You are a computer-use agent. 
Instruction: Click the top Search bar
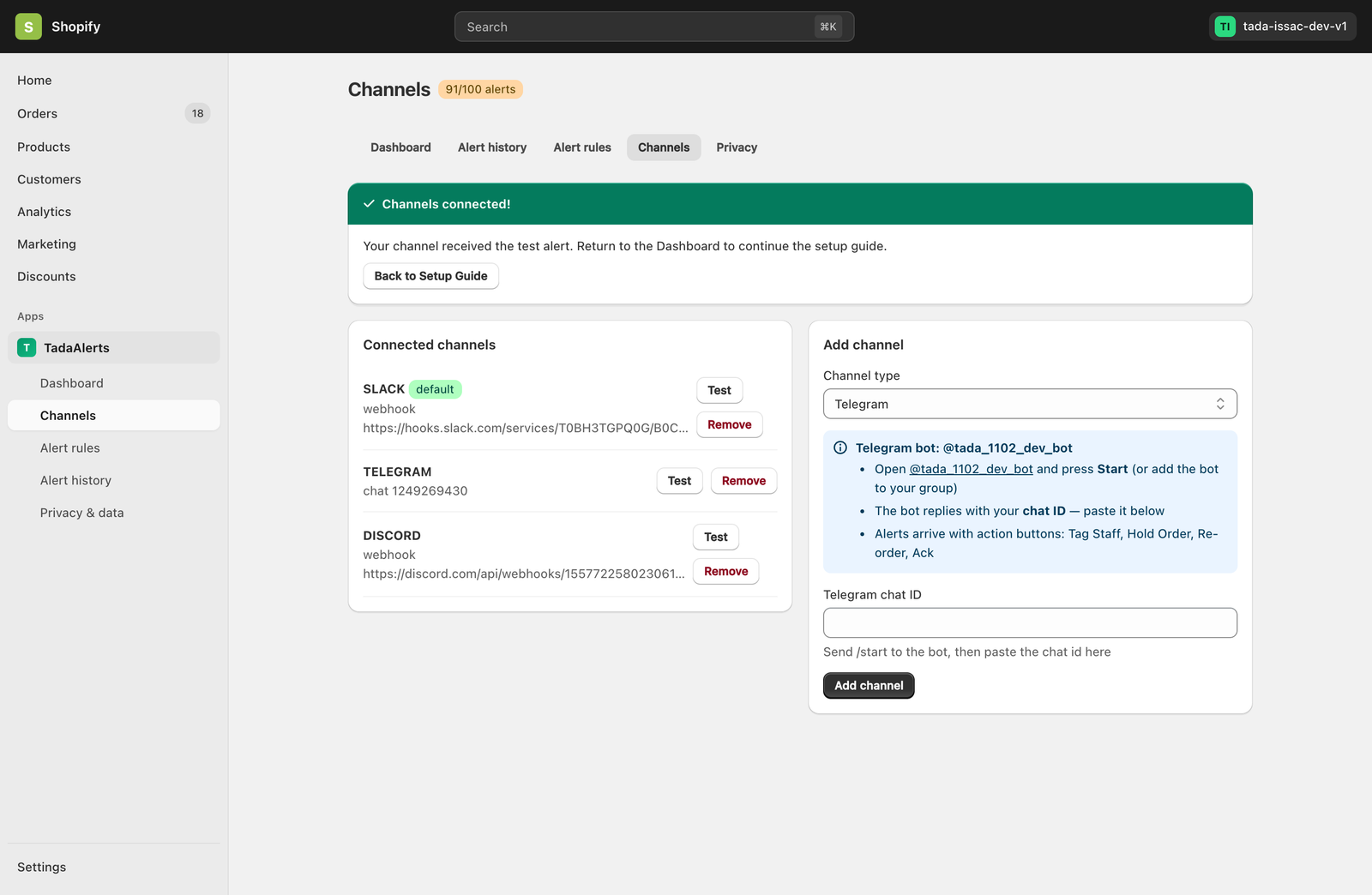pyautogui.click(x=654, y=27)
